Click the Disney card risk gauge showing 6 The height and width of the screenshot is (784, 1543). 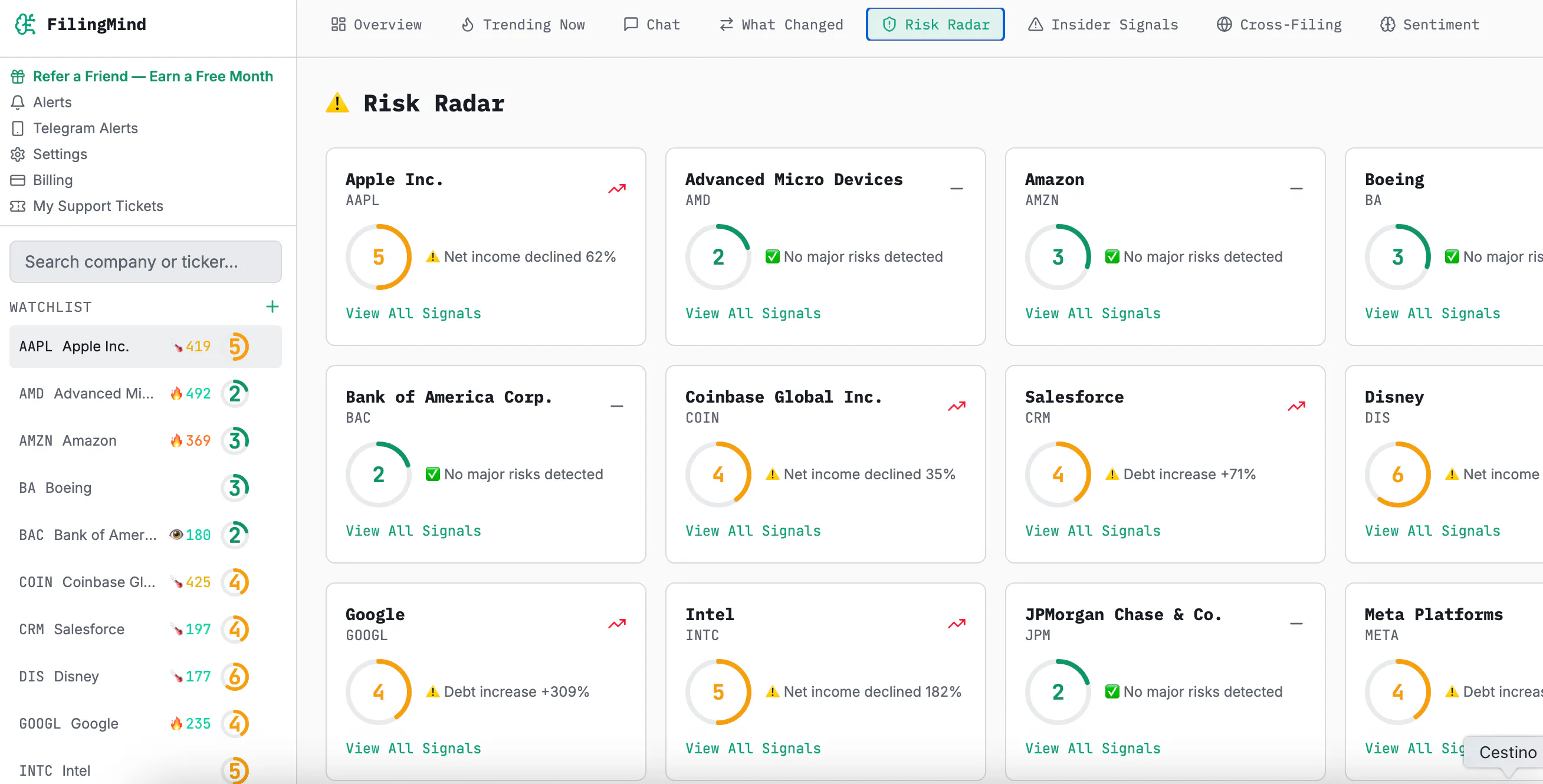1397,474
